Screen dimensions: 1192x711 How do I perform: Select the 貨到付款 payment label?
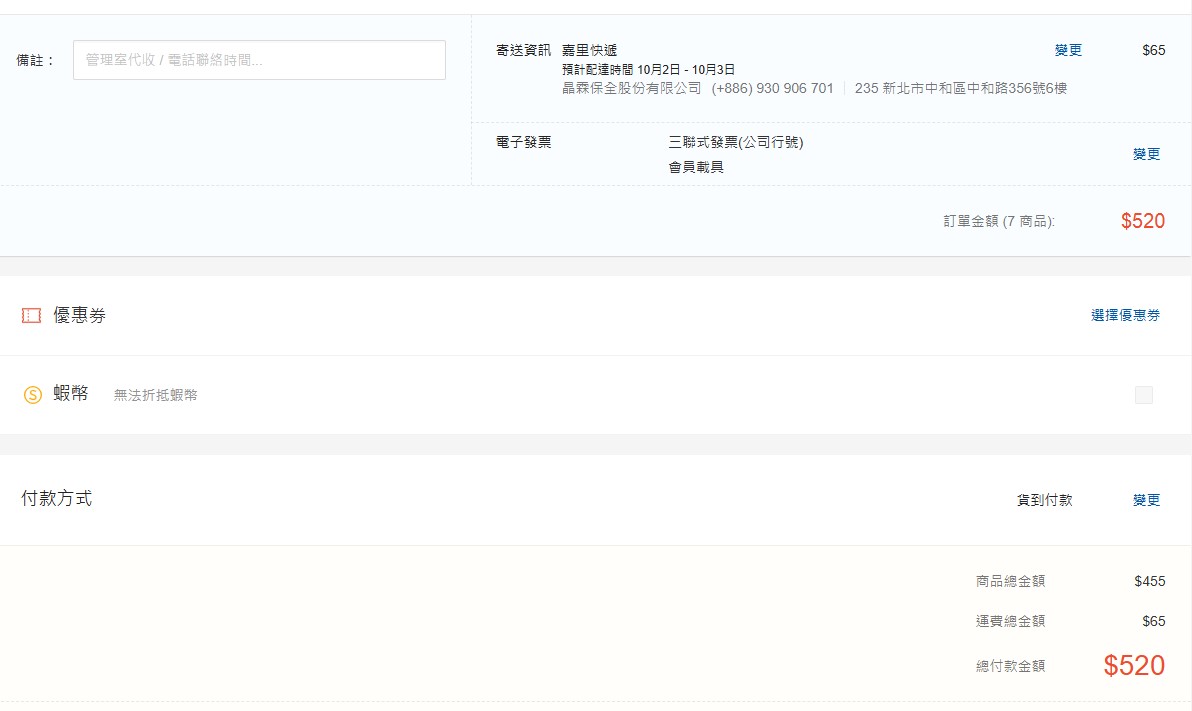click(1044, 500)
